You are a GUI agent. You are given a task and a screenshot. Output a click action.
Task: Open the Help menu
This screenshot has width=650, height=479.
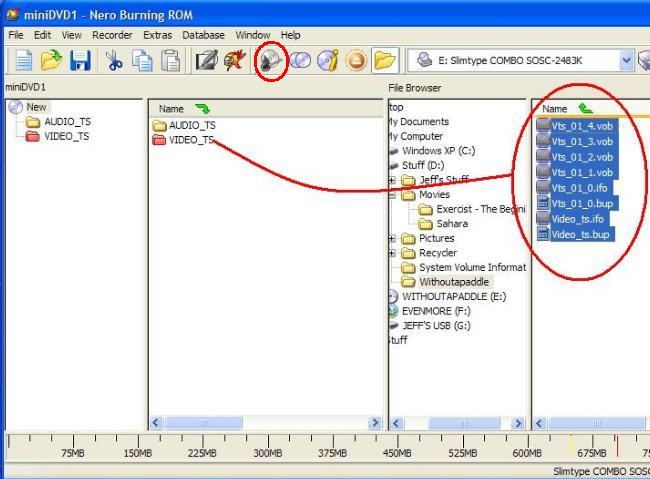(x=290, y=35)
